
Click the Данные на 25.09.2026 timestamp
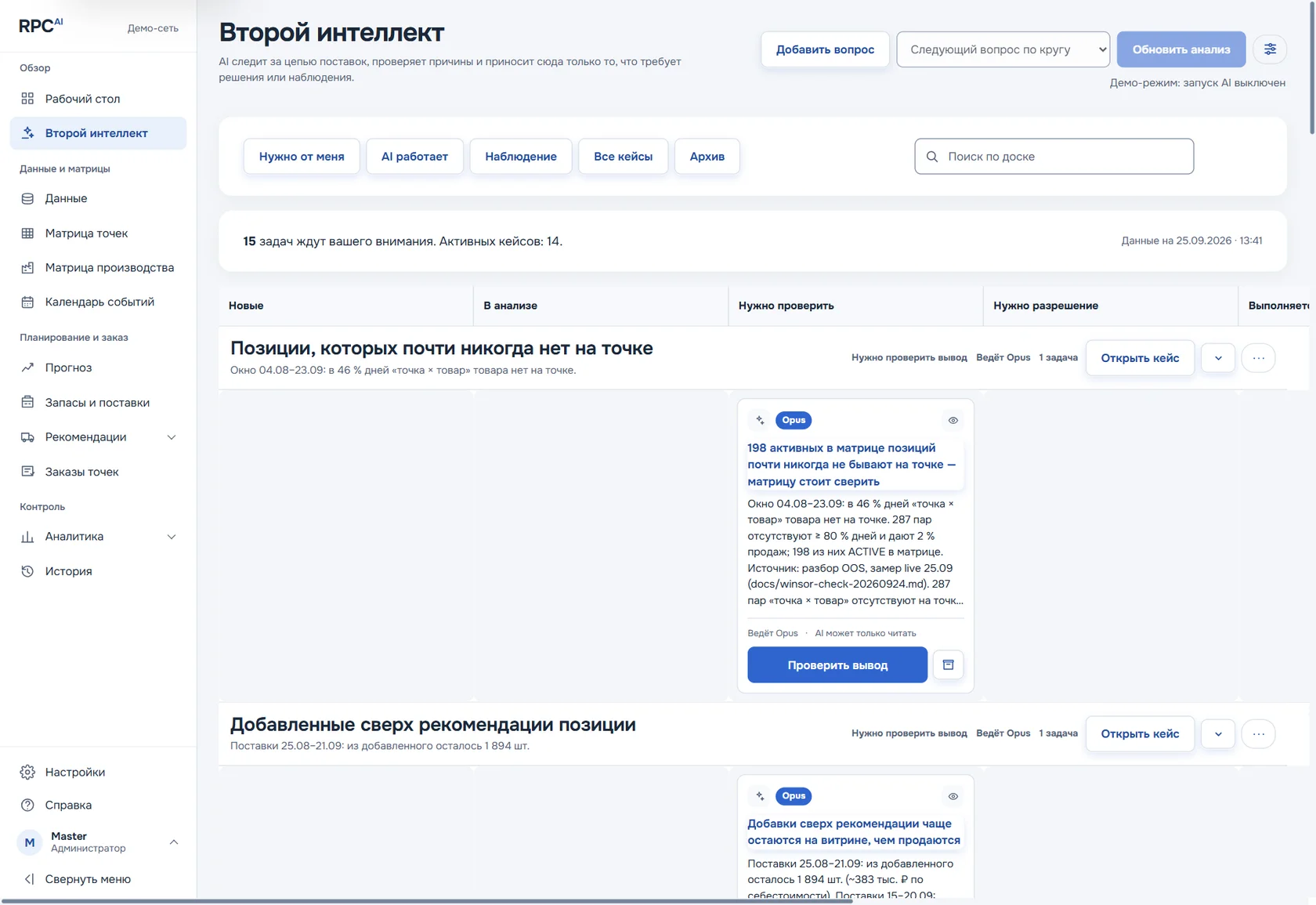1191,241
